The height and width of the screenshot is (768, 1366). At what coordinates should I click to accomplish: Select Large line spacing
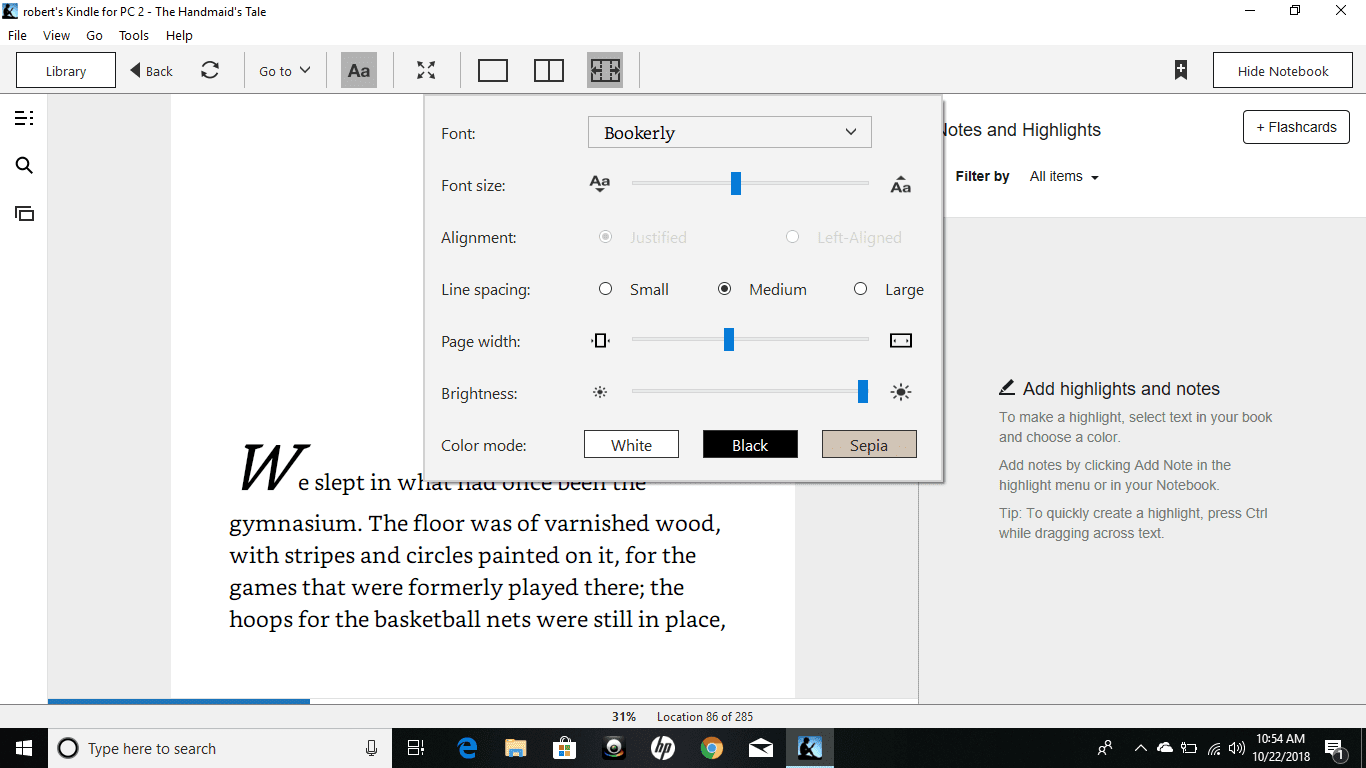coord(860,289)
